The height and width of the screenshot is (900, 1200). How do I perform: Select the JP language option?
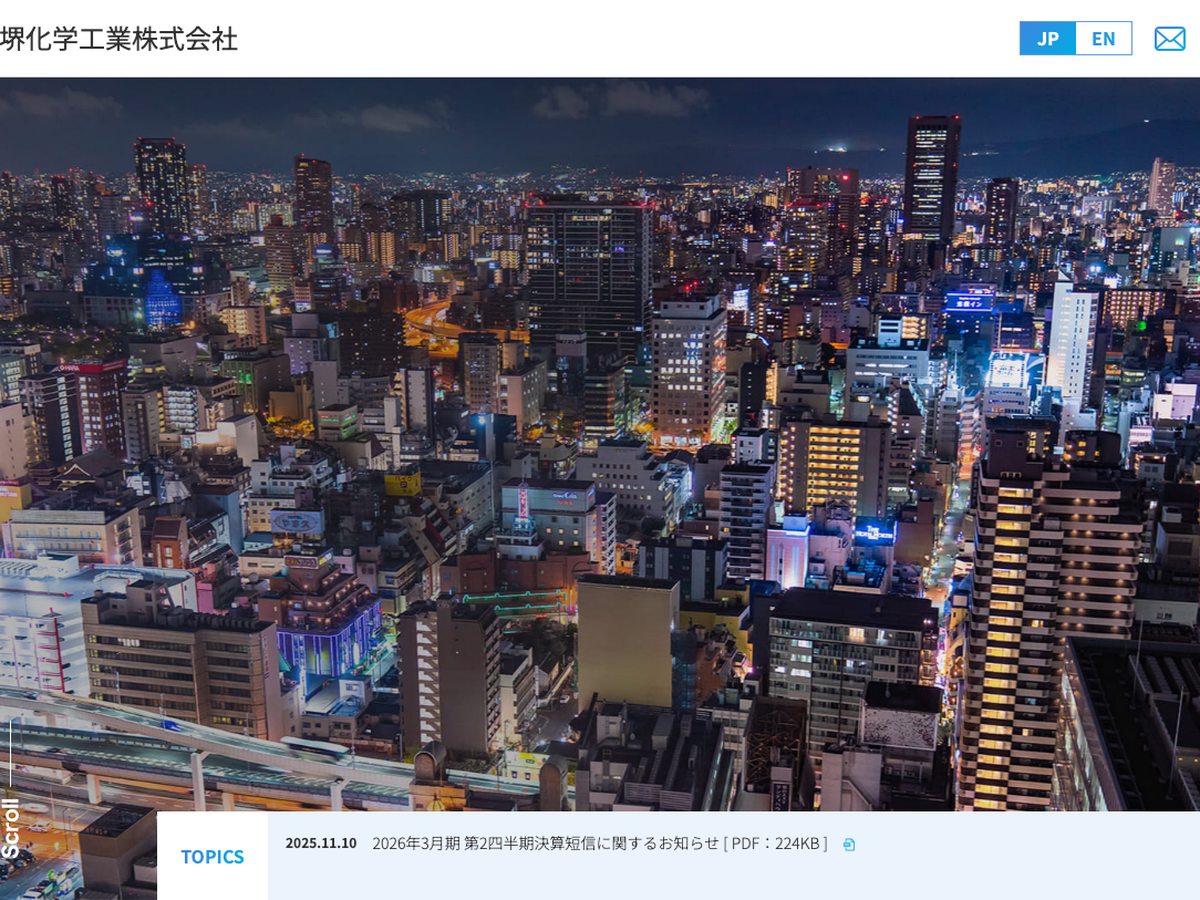(1047, 39)
